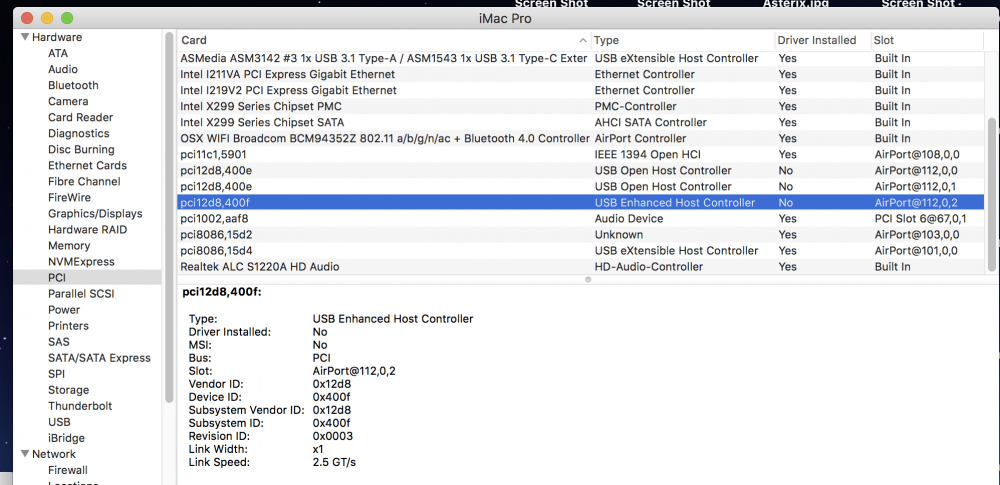This screenshot has width=1000, height=485.
Task: Select the highlighted pci12d8,400f row
Action: (x=581, y=202)
